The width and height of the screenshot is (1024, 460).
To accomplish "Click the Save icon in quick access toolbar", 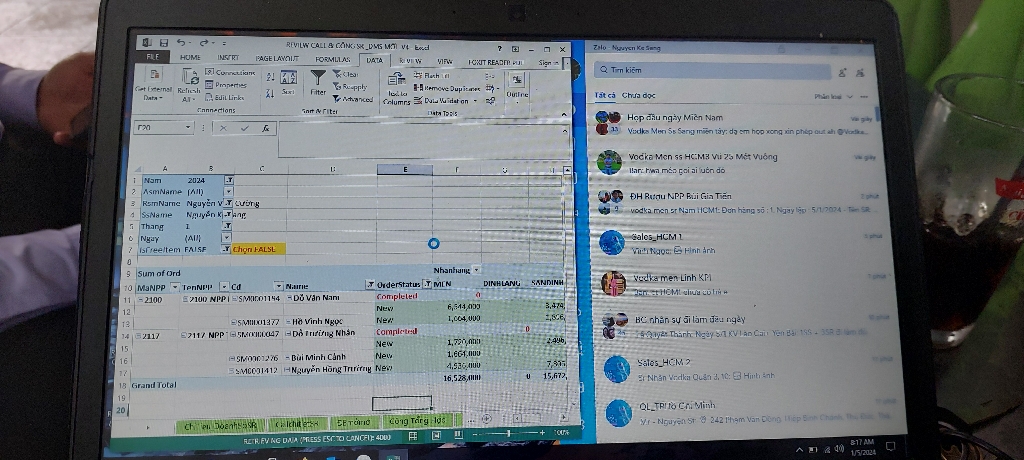I will [161, 43].
